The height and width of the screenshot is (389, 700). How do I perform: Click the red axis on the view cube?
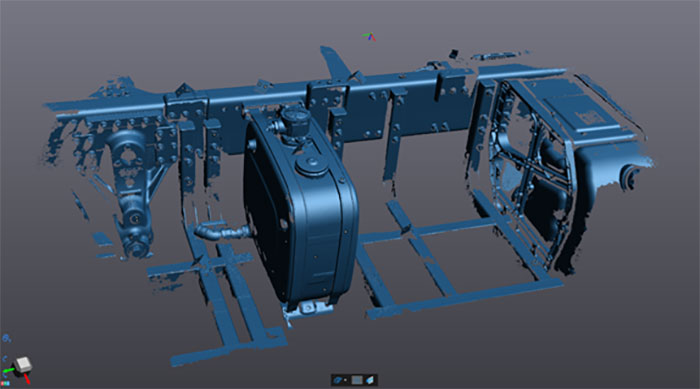click(x=27, y=378)
